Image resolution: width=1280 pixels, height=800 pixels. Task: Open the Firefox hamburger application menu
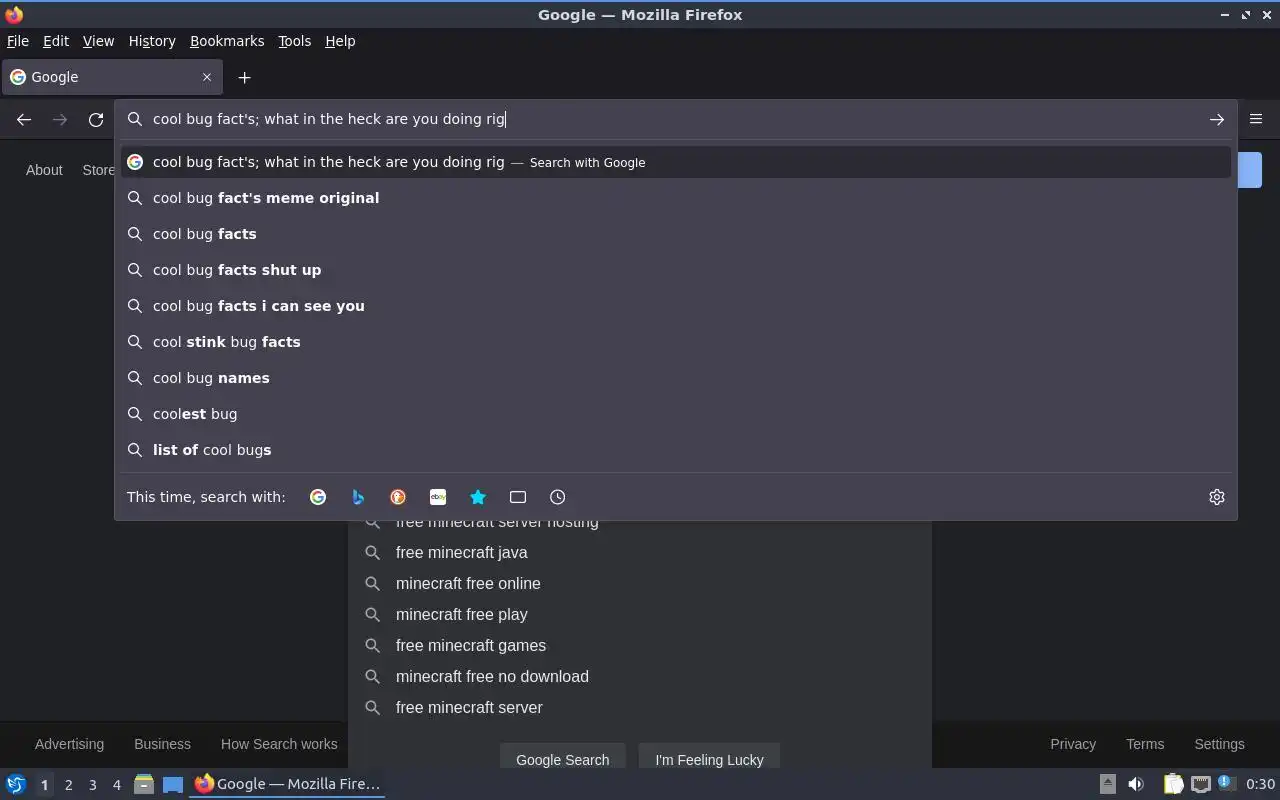[x=1256, y=119]
